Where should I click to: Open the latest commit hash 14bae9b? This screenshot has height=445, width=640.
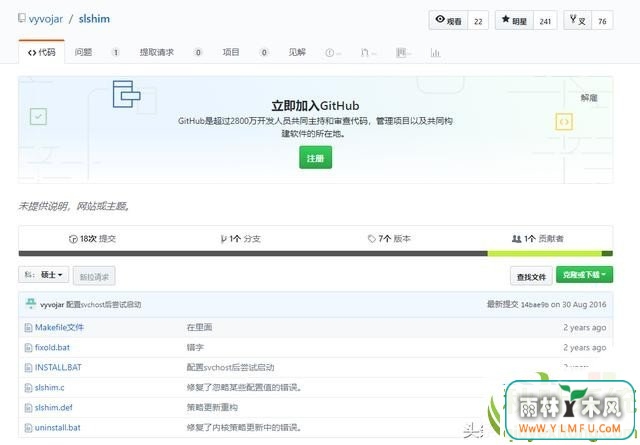tap(534, 305)
